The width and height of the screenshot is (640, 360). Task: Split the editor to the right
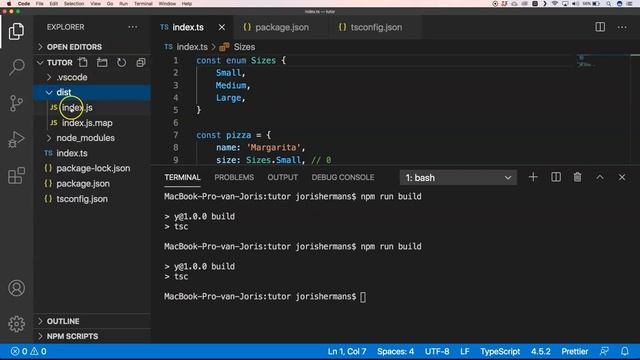click(x=600, y=27)
